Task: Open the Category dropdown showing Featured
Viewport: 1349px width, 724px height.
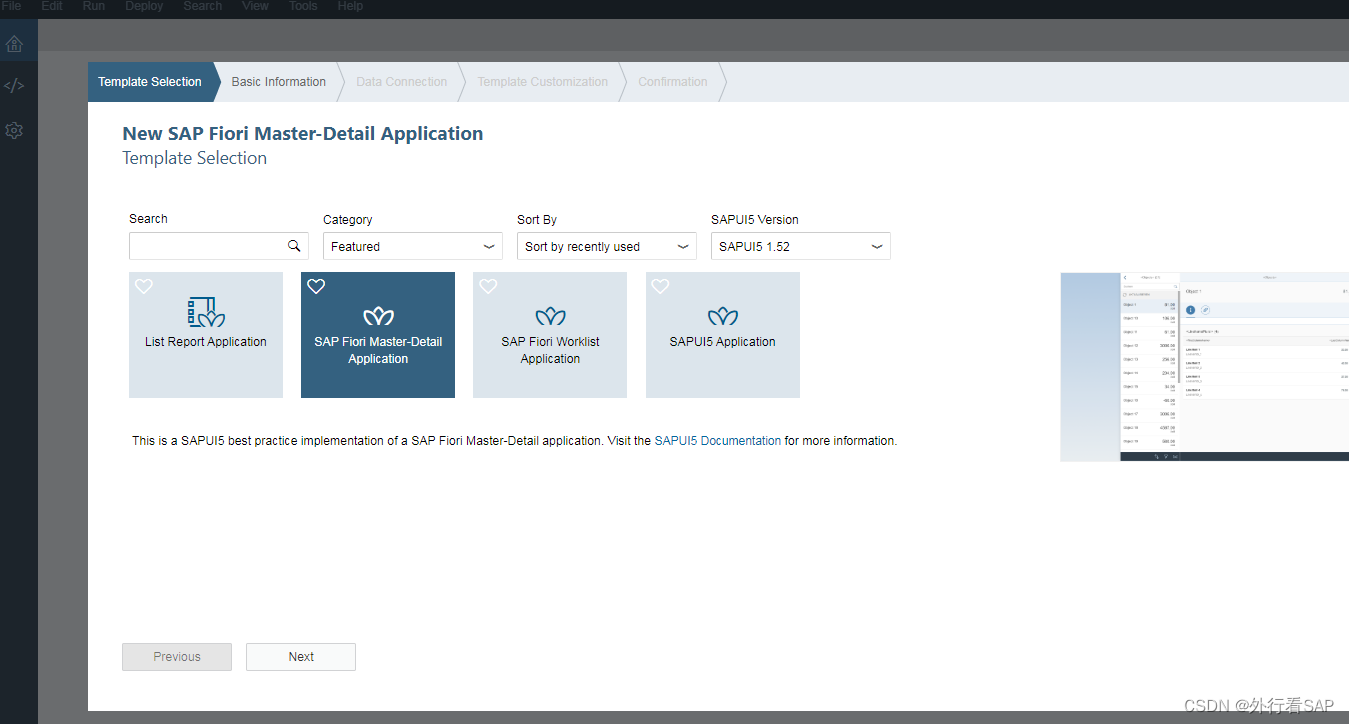Action: coord(413,246)
